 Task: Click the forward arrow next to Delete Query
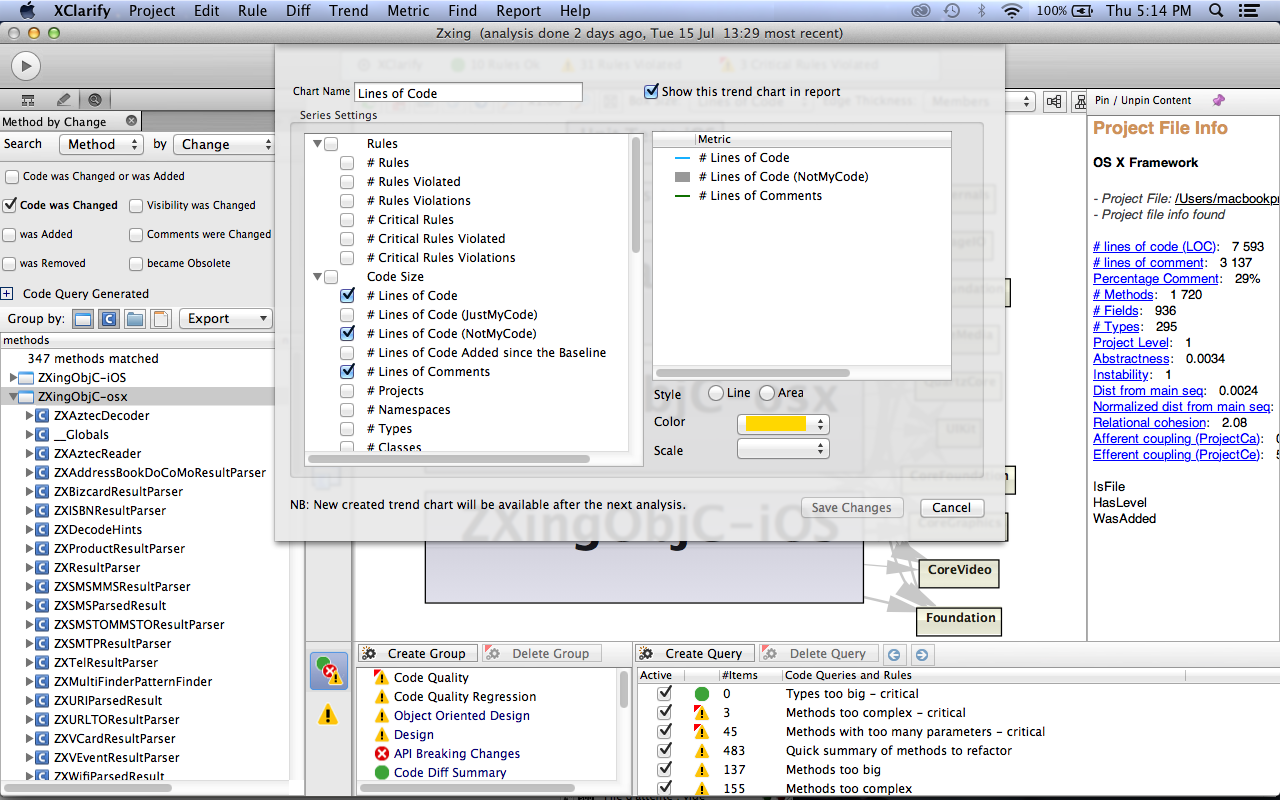[x=922, y=655]
